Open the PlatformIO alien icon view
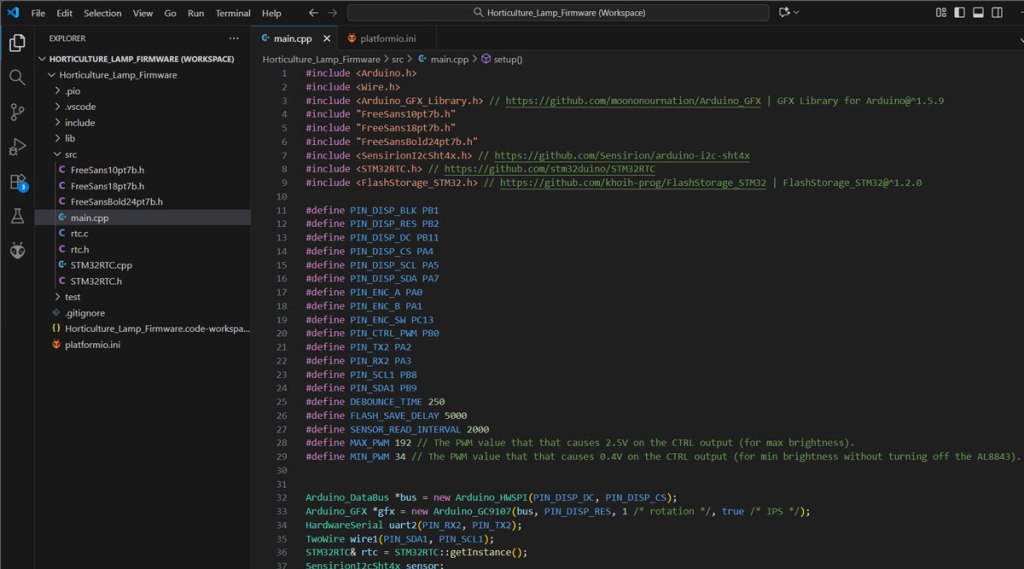The image size is (1024, 569). [x=17, y=250]
